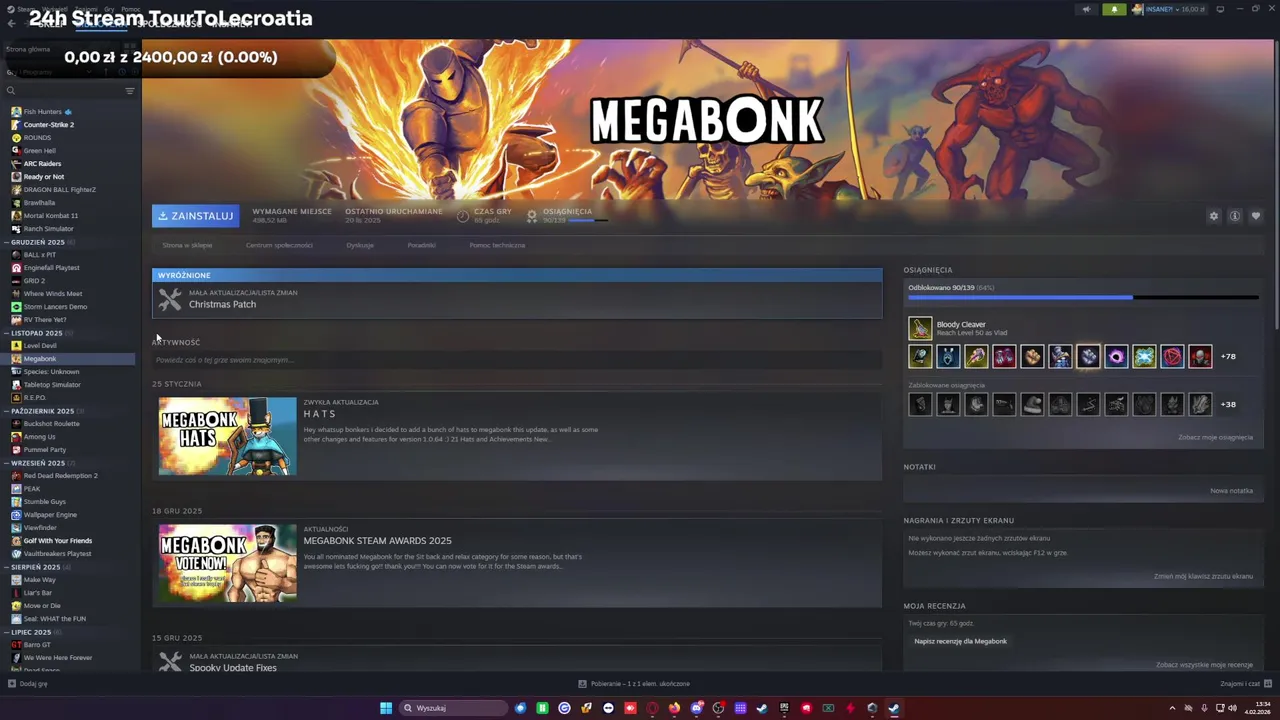Click the activity status input field
This screenshot has height=720, width=1280.
[x=517, y=360]
